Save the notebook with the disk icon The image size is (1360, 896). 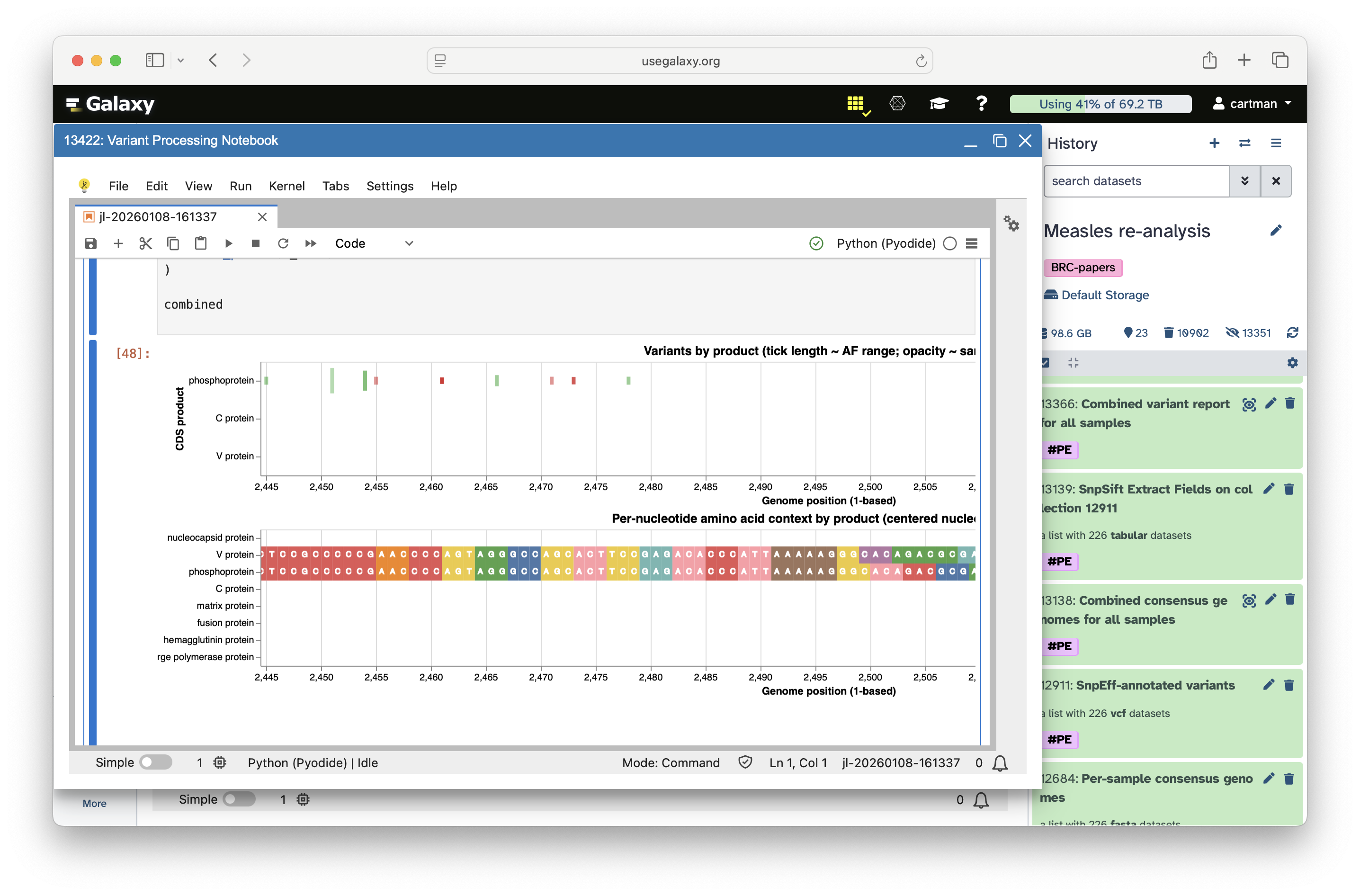(91, 243)
